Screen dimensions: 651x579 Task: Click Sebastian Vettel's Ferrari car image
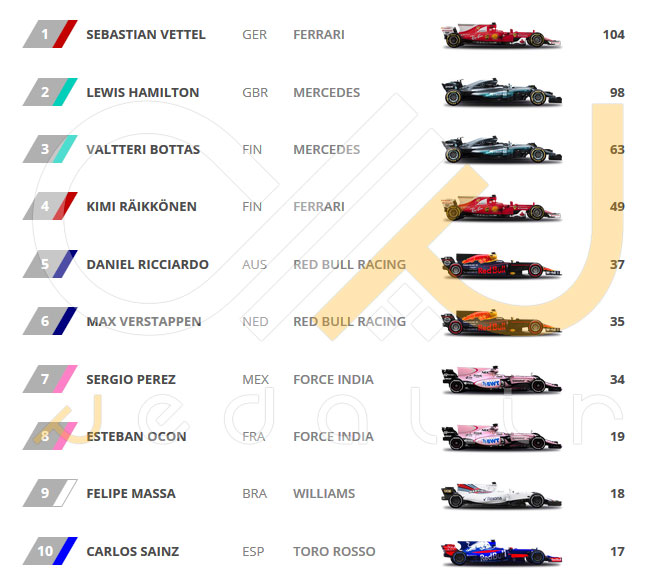pos(501,35)
